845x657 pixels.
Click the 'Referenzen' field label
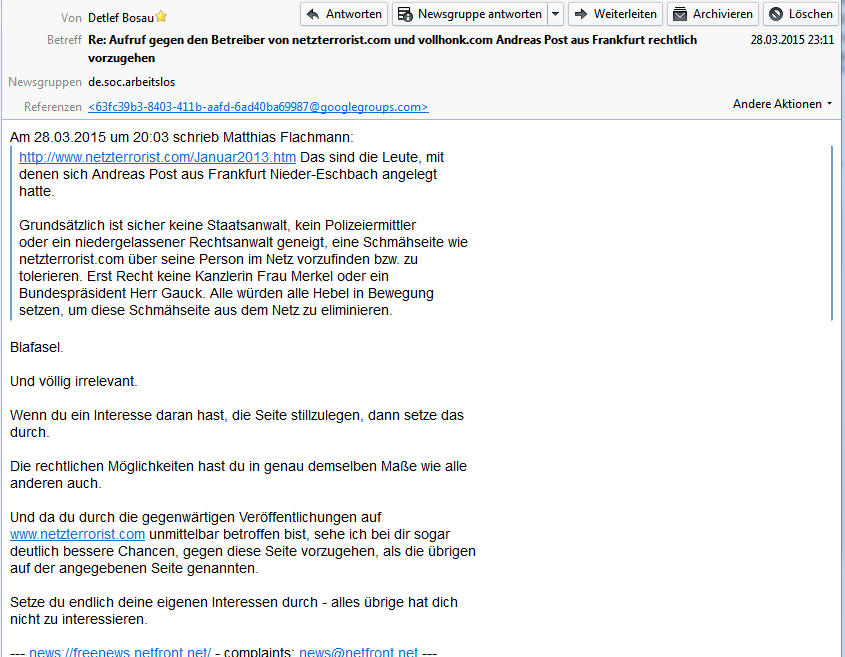[x=53, y=107]
